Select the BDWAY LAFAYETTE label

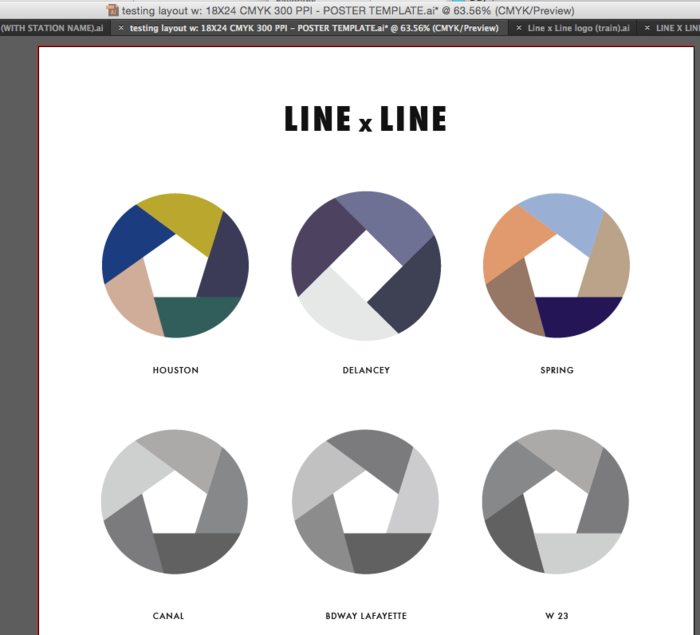point(365,616)
